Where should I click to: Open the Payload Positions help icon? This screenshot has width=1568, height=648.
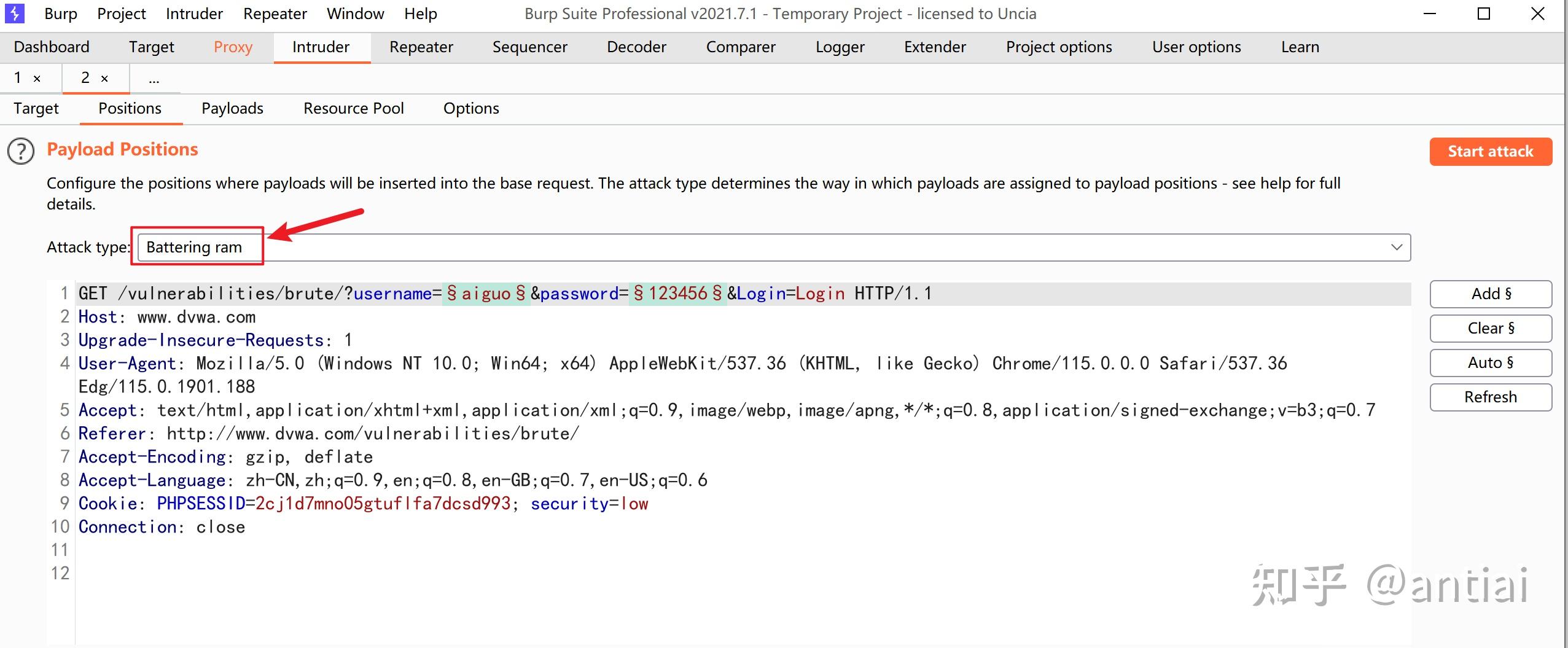21,151
